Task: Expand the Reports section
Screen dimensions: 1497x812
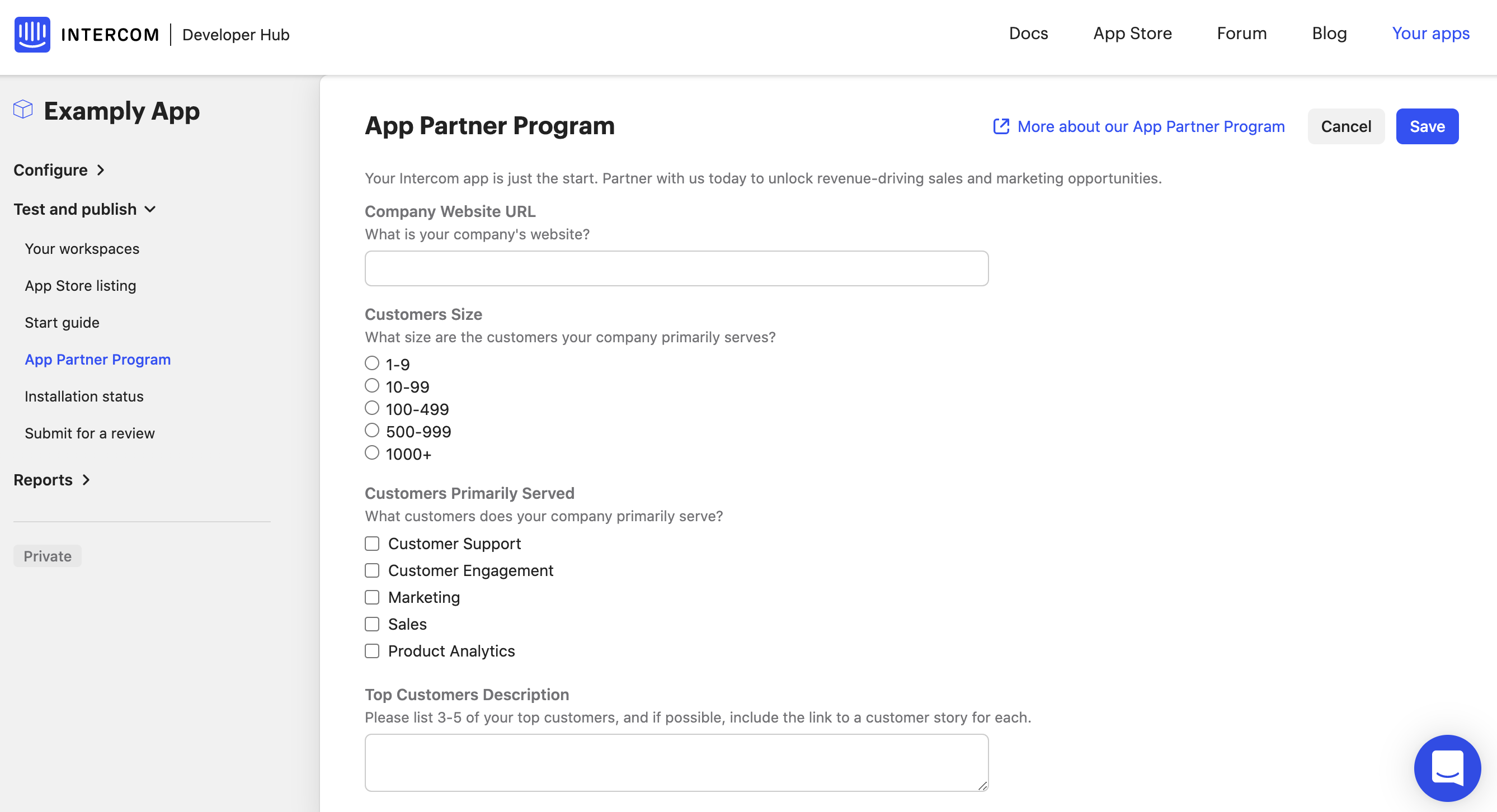Action: pyautogui.click(x=51, y=480)
